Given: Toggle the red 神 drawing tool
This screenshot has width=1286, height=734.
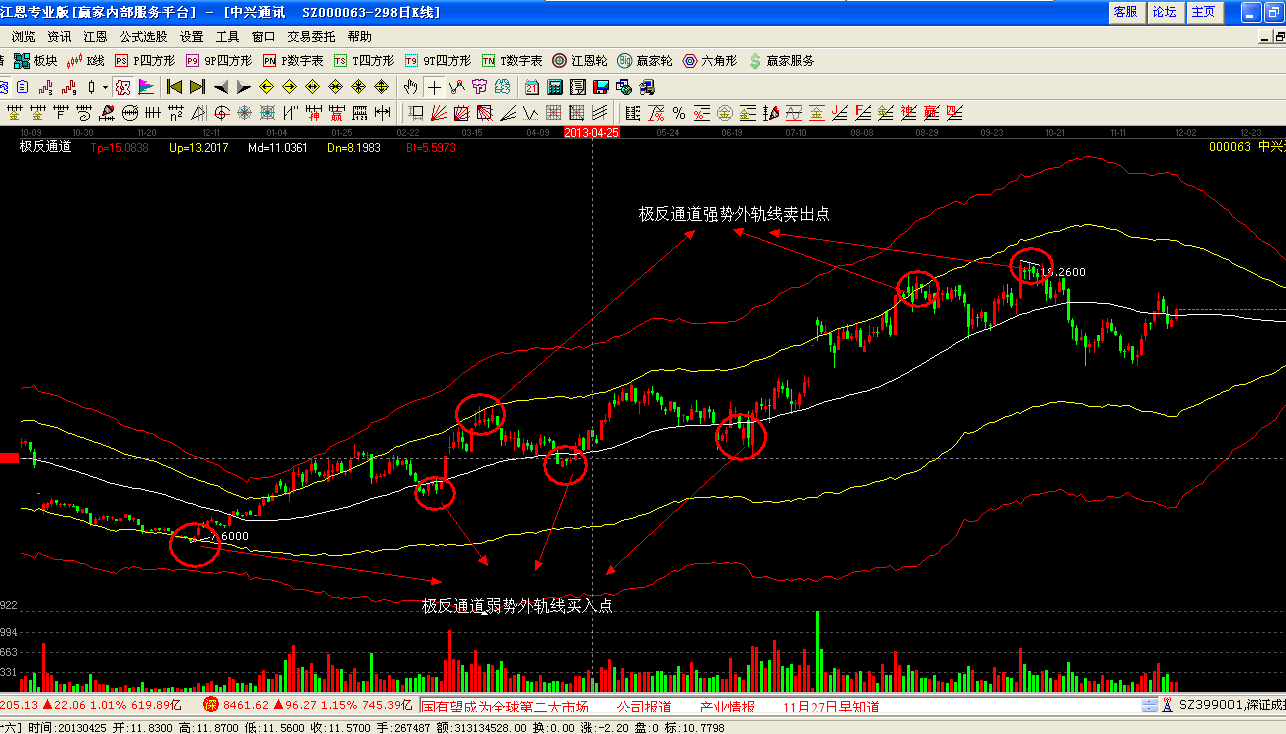Looking at the screenshot, I should 313,112.
